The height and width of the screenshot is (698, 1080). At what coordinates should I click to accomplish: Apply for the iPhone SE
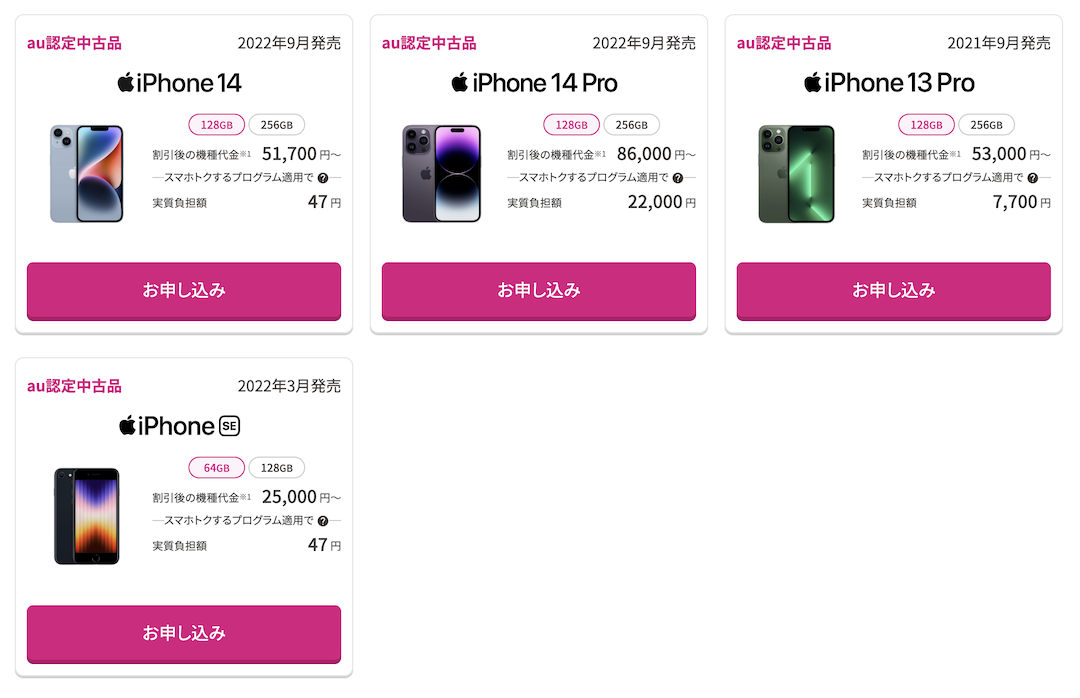coord(184,634)
